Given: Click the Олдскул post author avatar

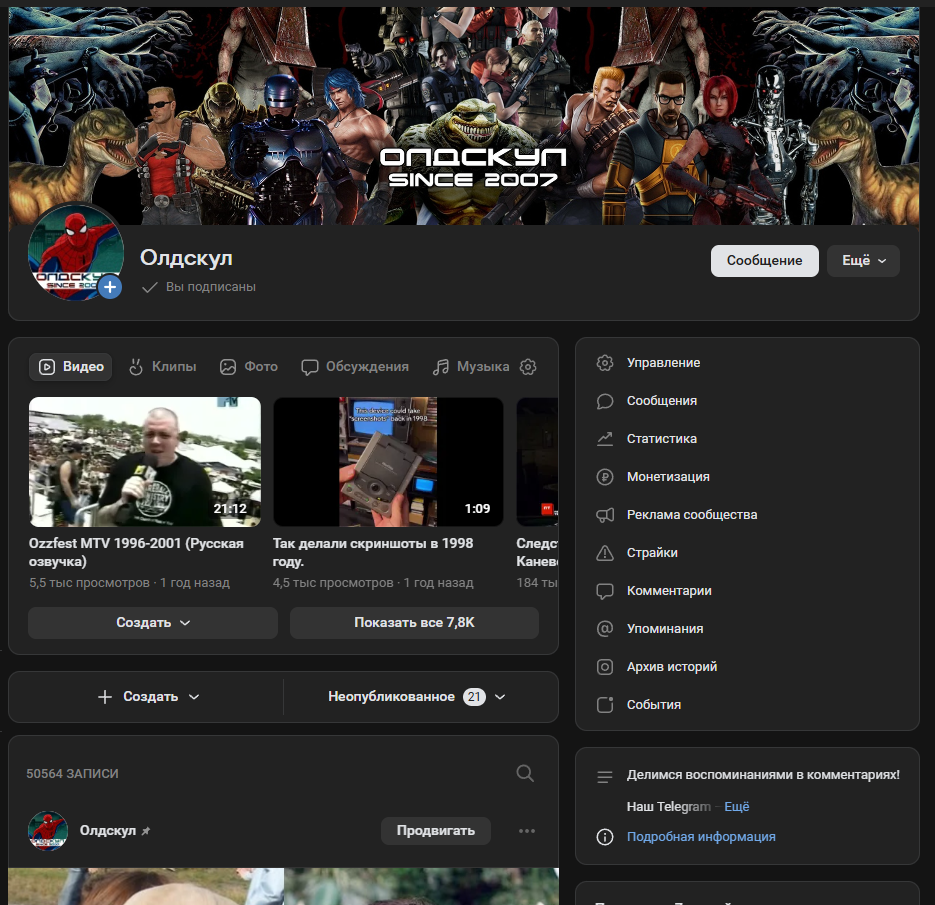Looking at the screenshot, I should pyautogui.click(x=48, y=830).
